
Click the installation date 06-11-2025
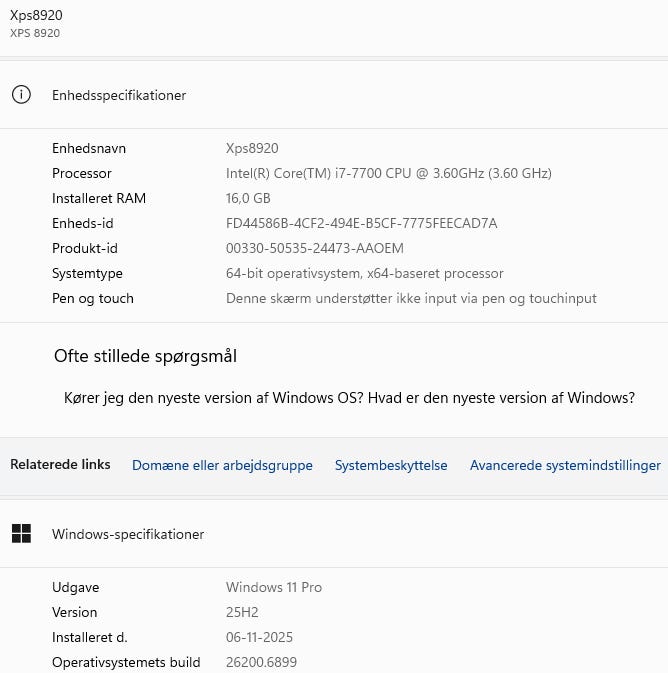[x=259, y=637]
